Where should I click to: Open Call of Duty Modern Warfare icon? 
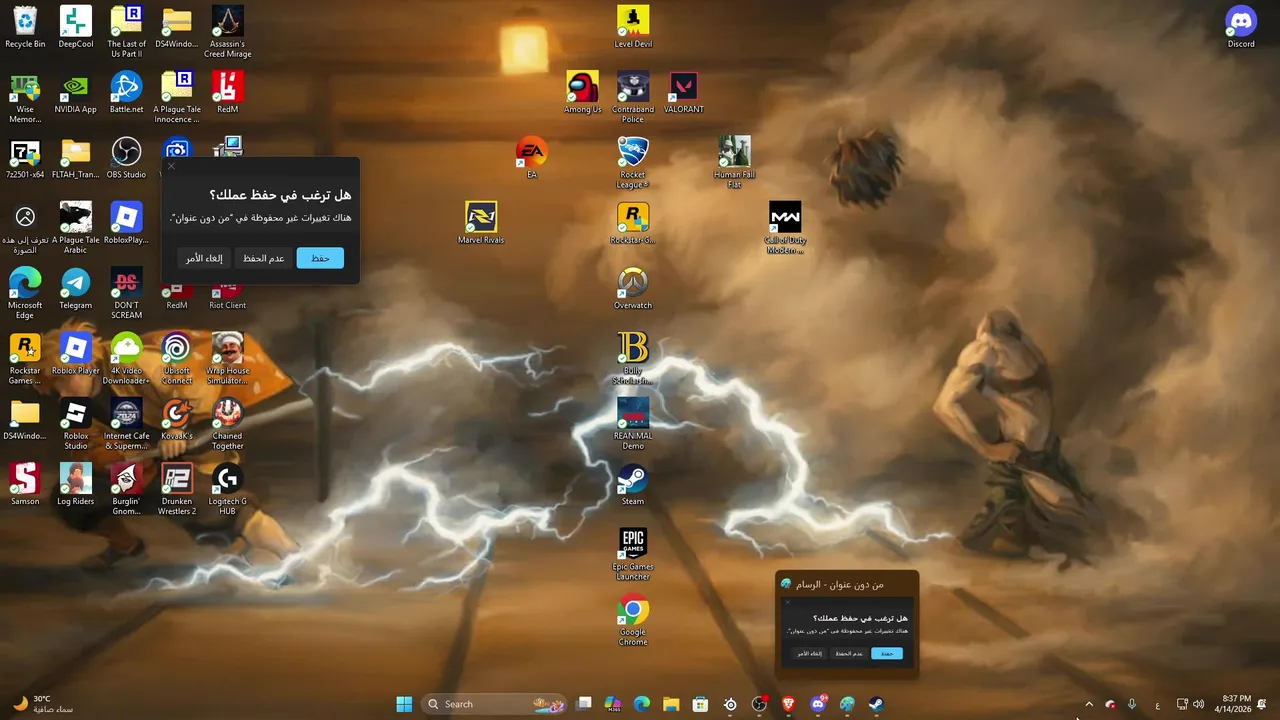pyautogui.click(x=785, y=228)
